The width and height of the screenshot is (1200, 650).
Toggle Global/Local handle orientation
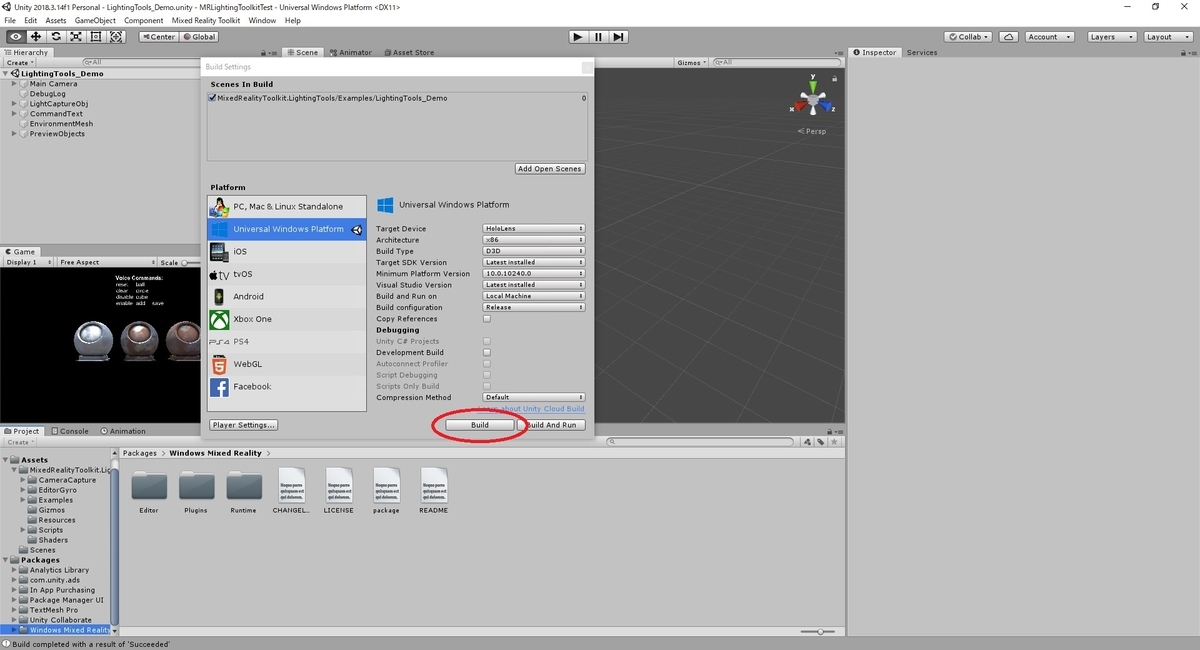[x=198, y=37]
